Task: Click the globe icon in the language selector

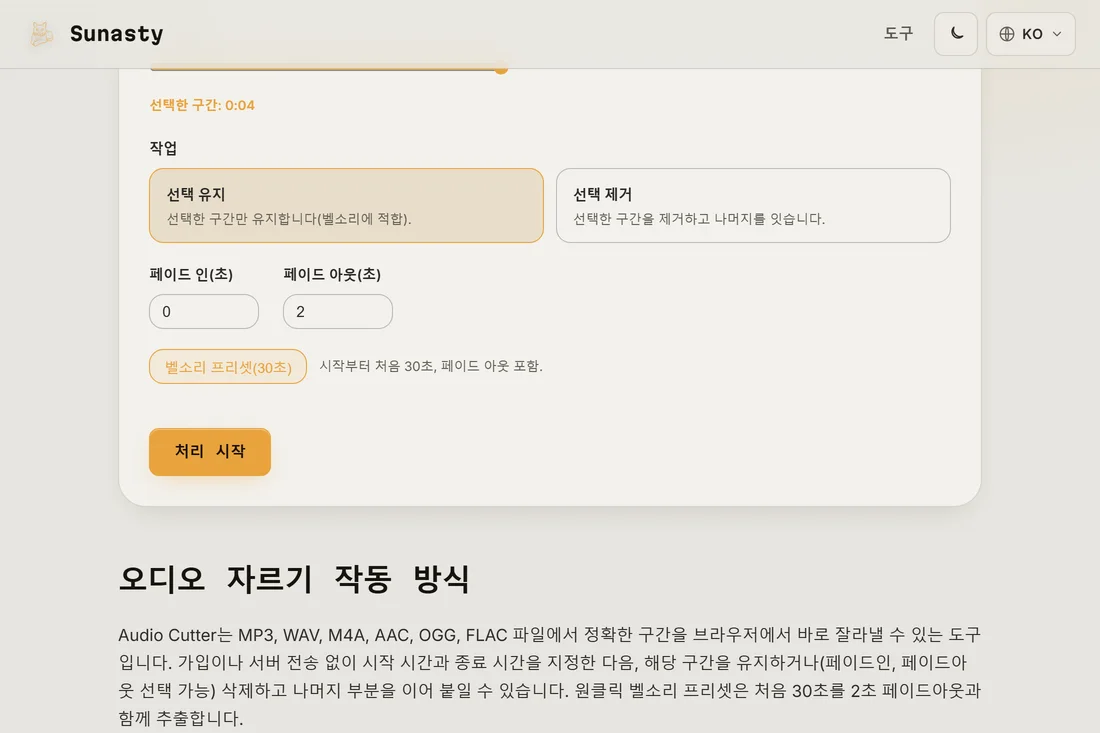Action: 1007,34
